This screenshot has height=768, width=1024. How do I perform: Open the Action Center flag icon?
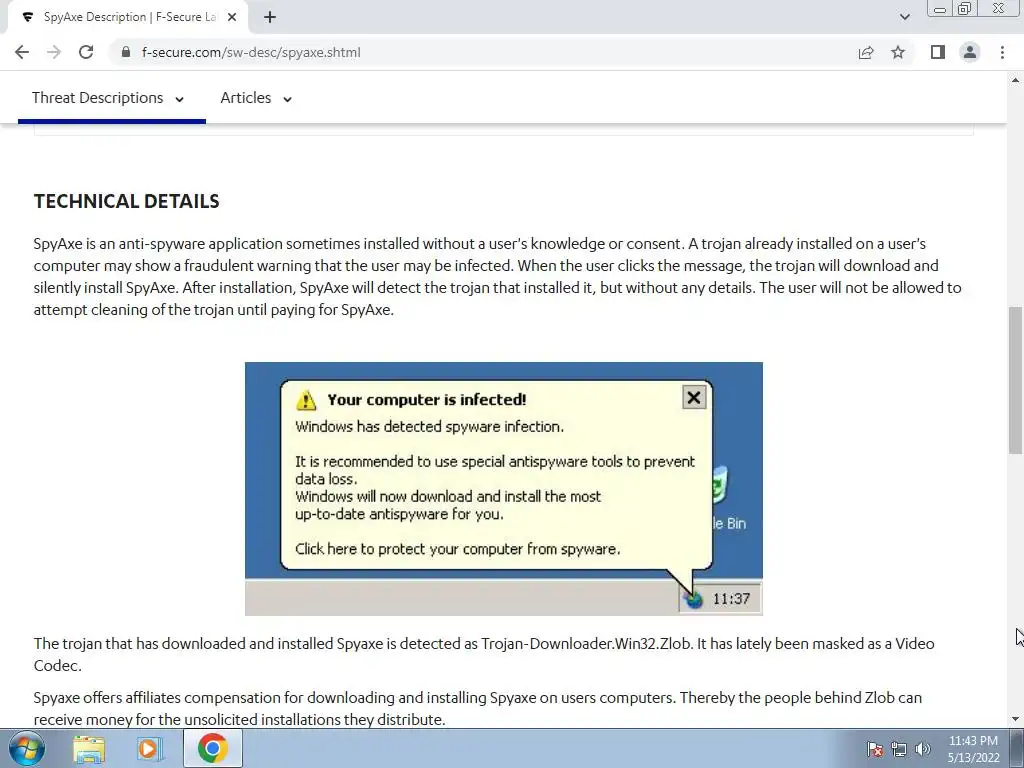874,749
